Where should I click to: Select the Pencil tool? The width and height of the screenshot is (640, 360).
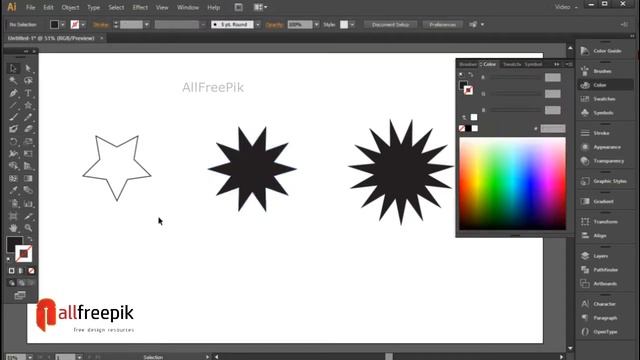[x=28, y=118]
